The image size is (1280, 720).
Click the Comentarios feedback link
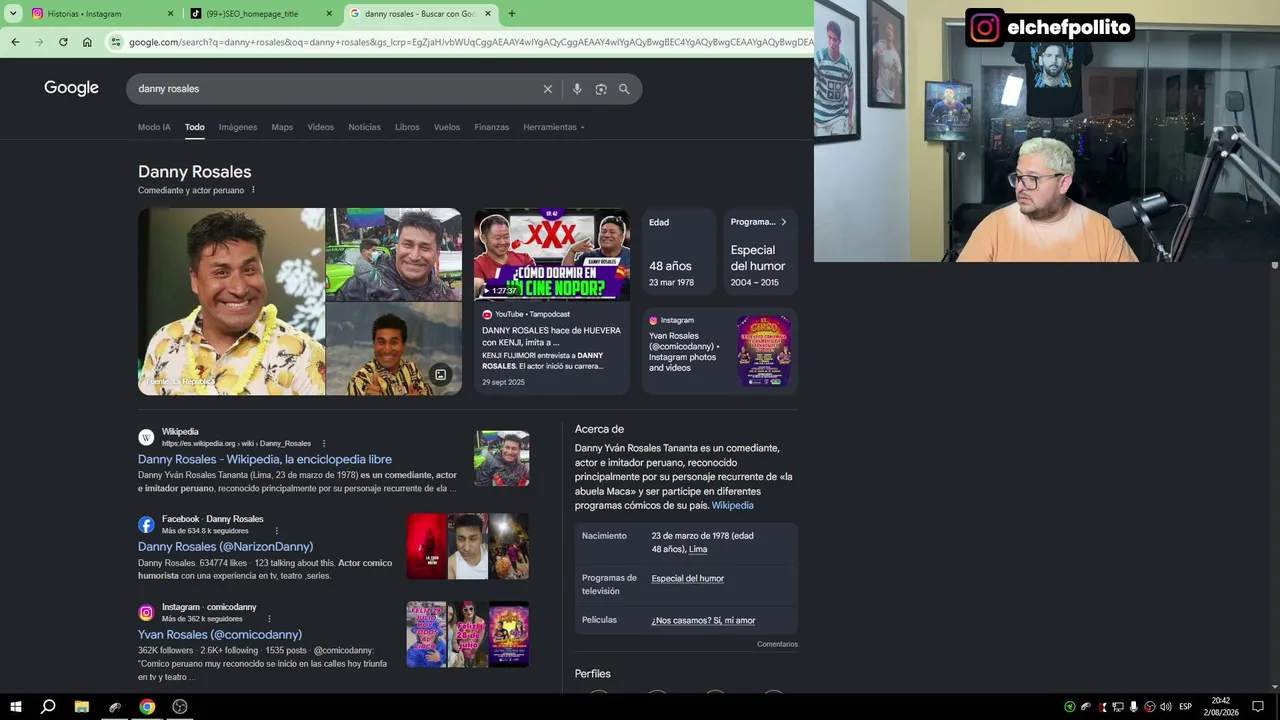[x=777, y=644]
